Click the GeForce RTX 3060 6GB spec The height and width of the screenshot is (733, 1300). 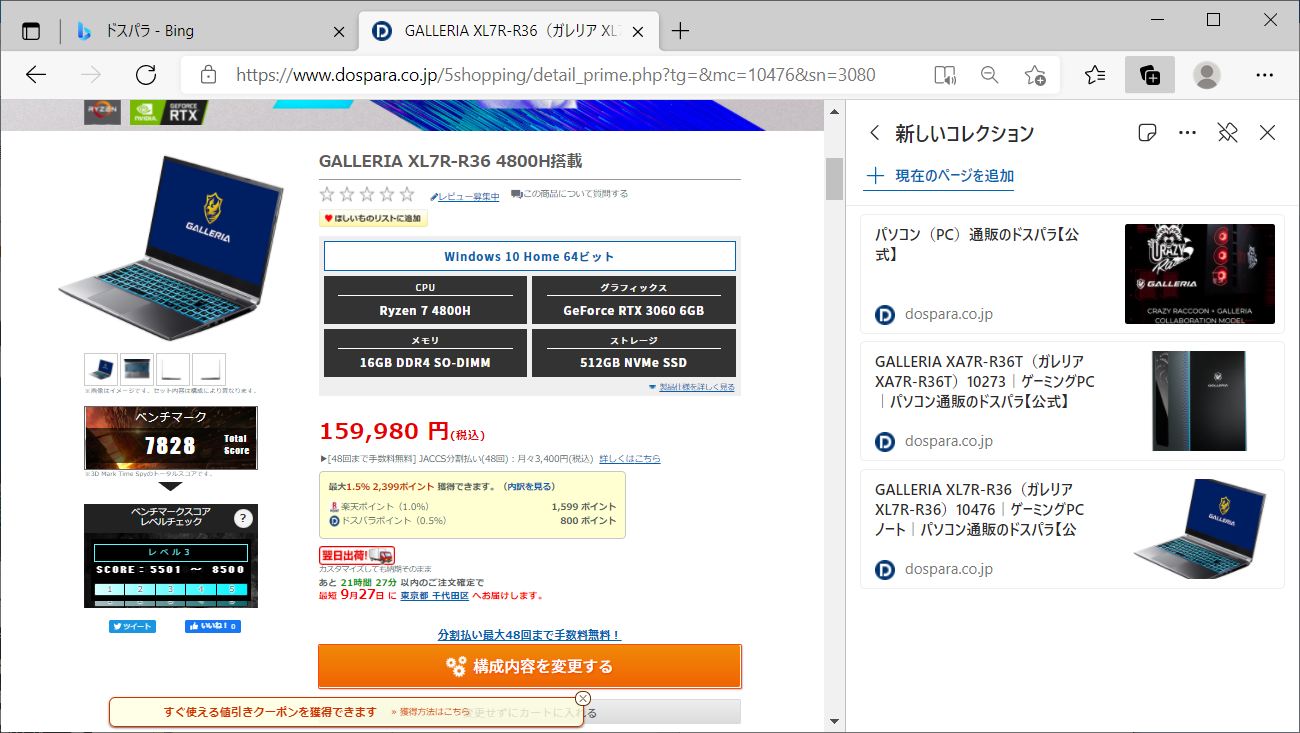click(633, 300)
